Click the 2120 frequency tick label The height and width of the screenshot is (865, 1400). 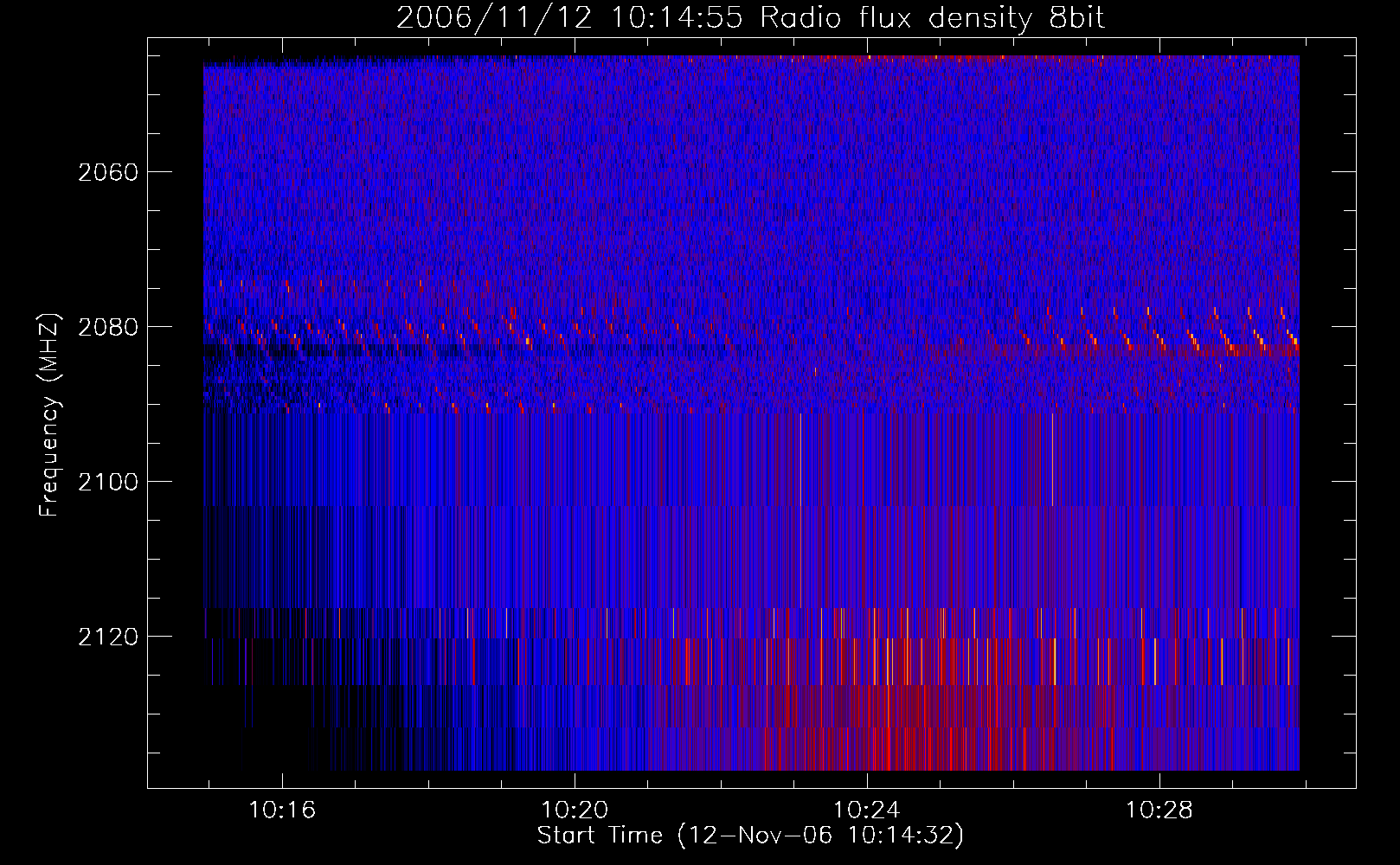(108, 637)
